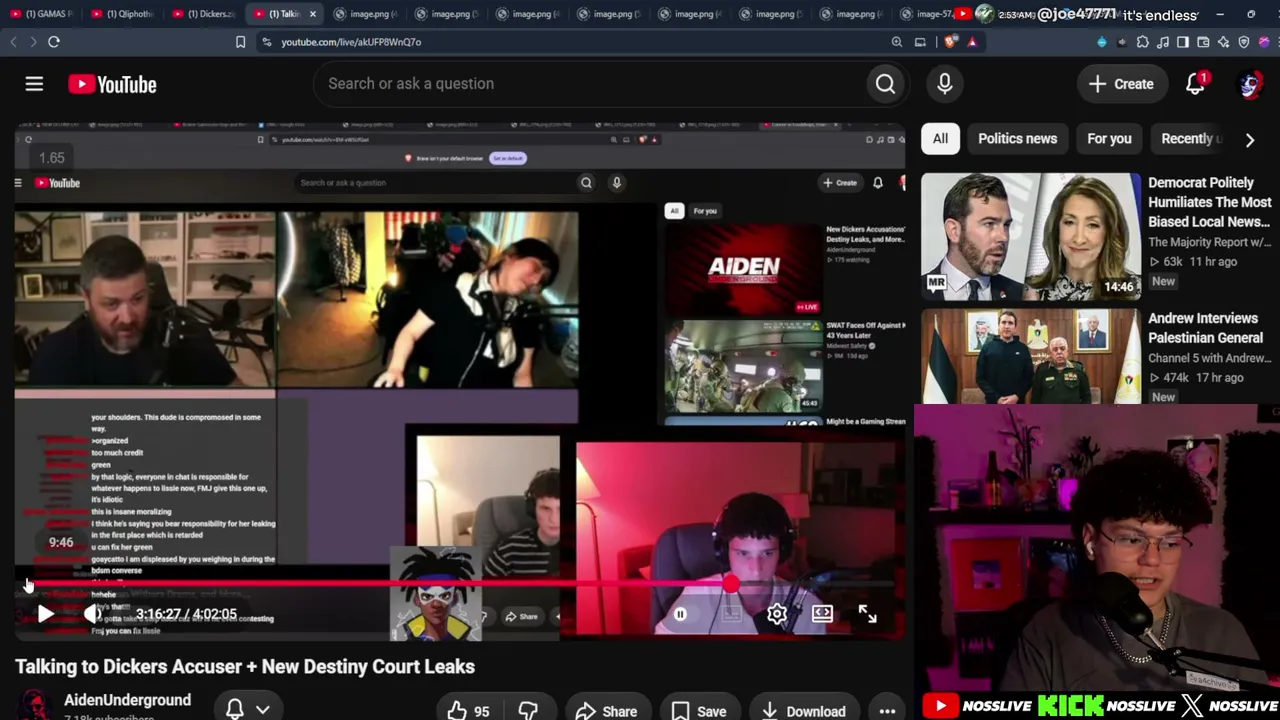Show more filter chips with right arrow
The width and height of the screenshot is (1280, 720).
click(1249, 140)
